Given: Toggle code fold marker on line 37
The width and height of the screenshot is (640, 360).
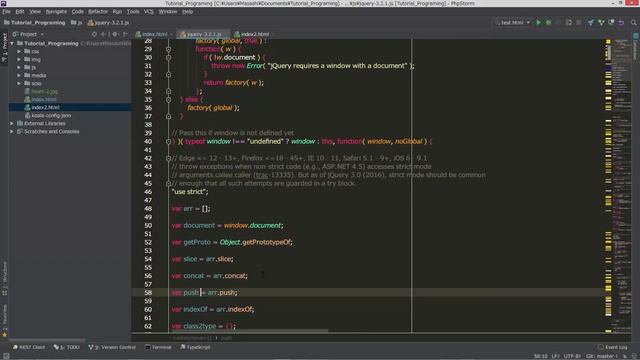Looking at the screenshot, I should (168, 116).
